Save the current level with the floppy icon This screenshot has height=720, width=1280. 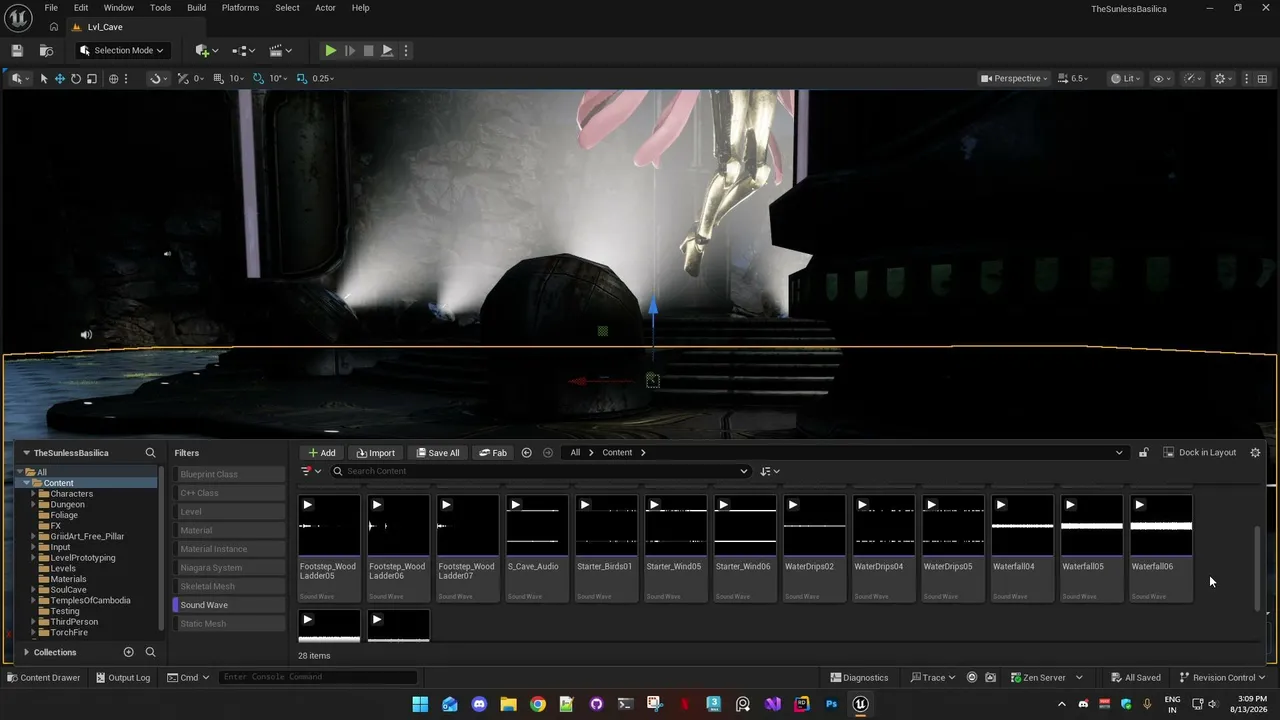click(17, 50)
